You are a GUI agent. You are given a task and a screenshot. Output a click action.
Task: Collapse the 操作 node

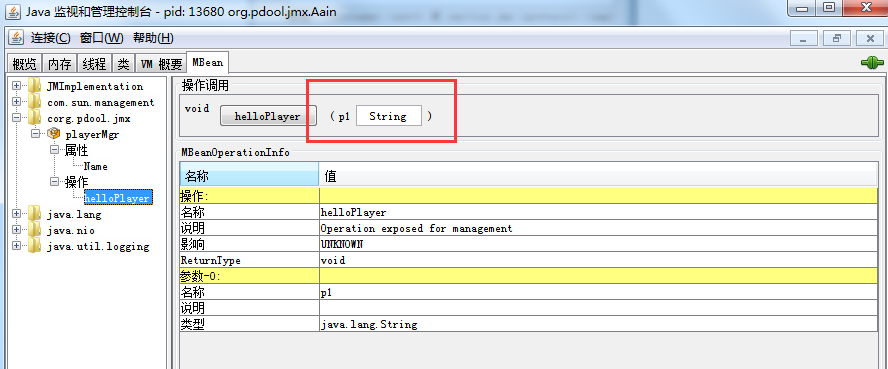click(55, 182)
